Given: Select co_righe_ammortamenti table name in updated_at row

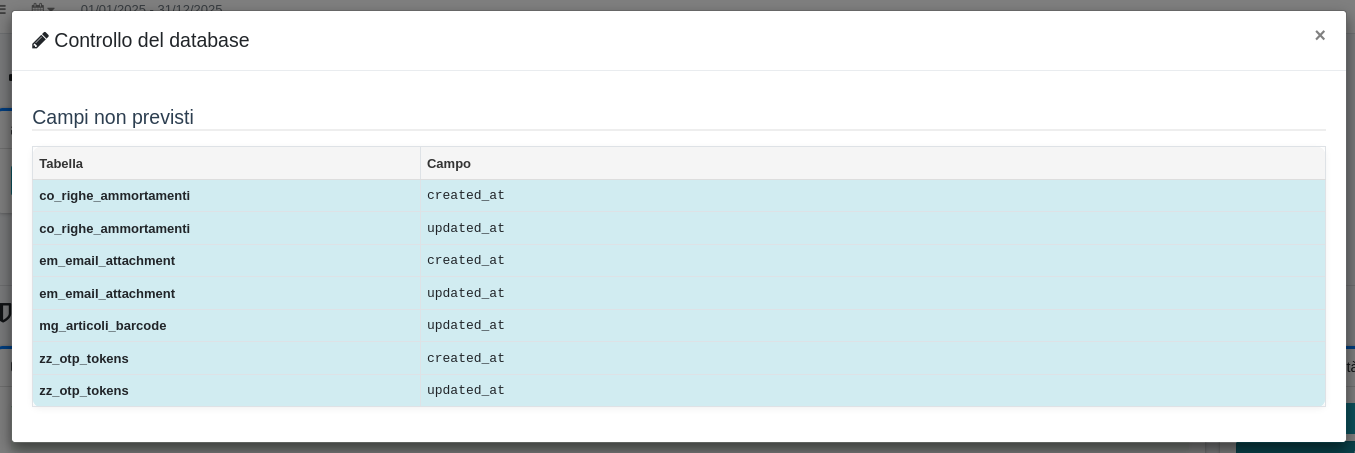Looking at the screenshot, I should pyautogui.click(x=114, y=228).
